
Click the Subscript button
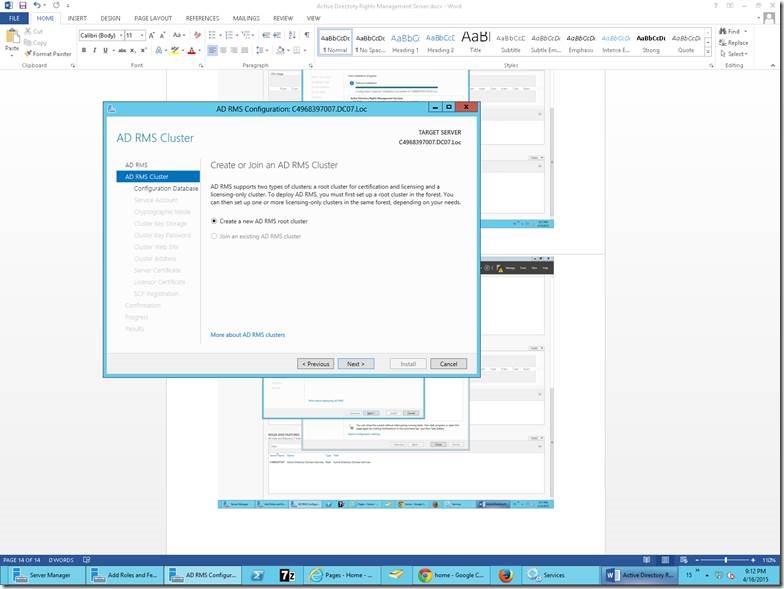click(x=133, y=50)
